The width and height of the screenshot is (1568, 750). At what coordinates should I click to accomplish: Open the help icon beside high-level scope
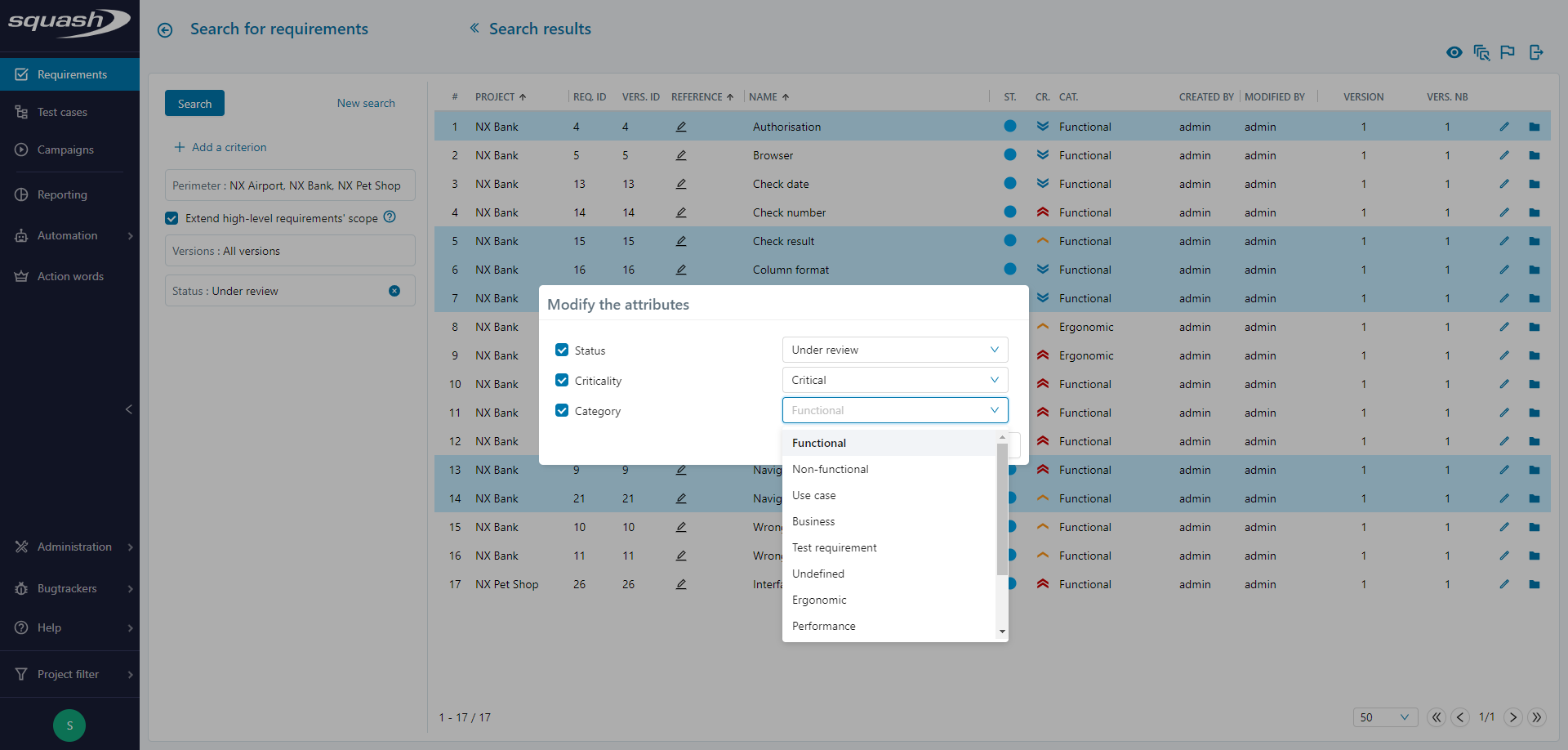pos(390,217)
